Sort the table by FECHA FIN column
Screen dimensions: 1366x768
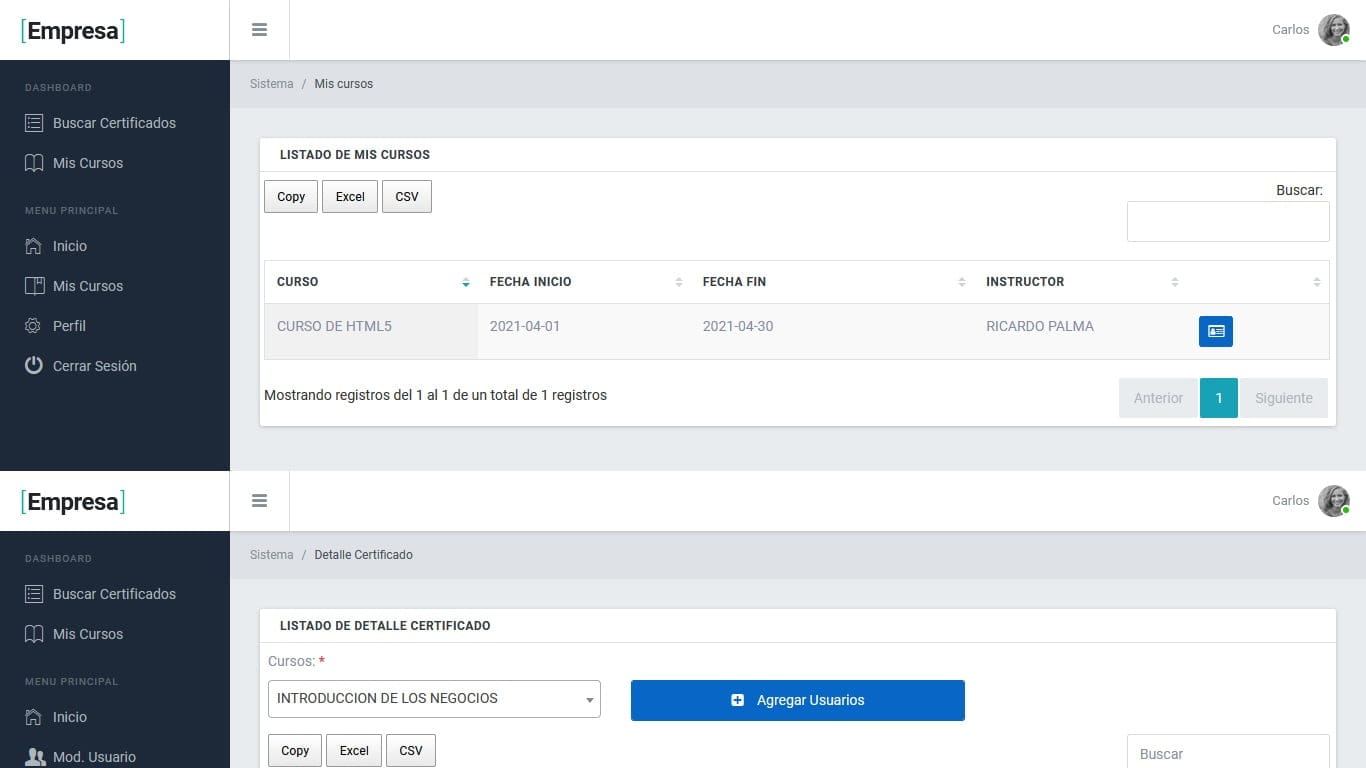tap(961, 282)
